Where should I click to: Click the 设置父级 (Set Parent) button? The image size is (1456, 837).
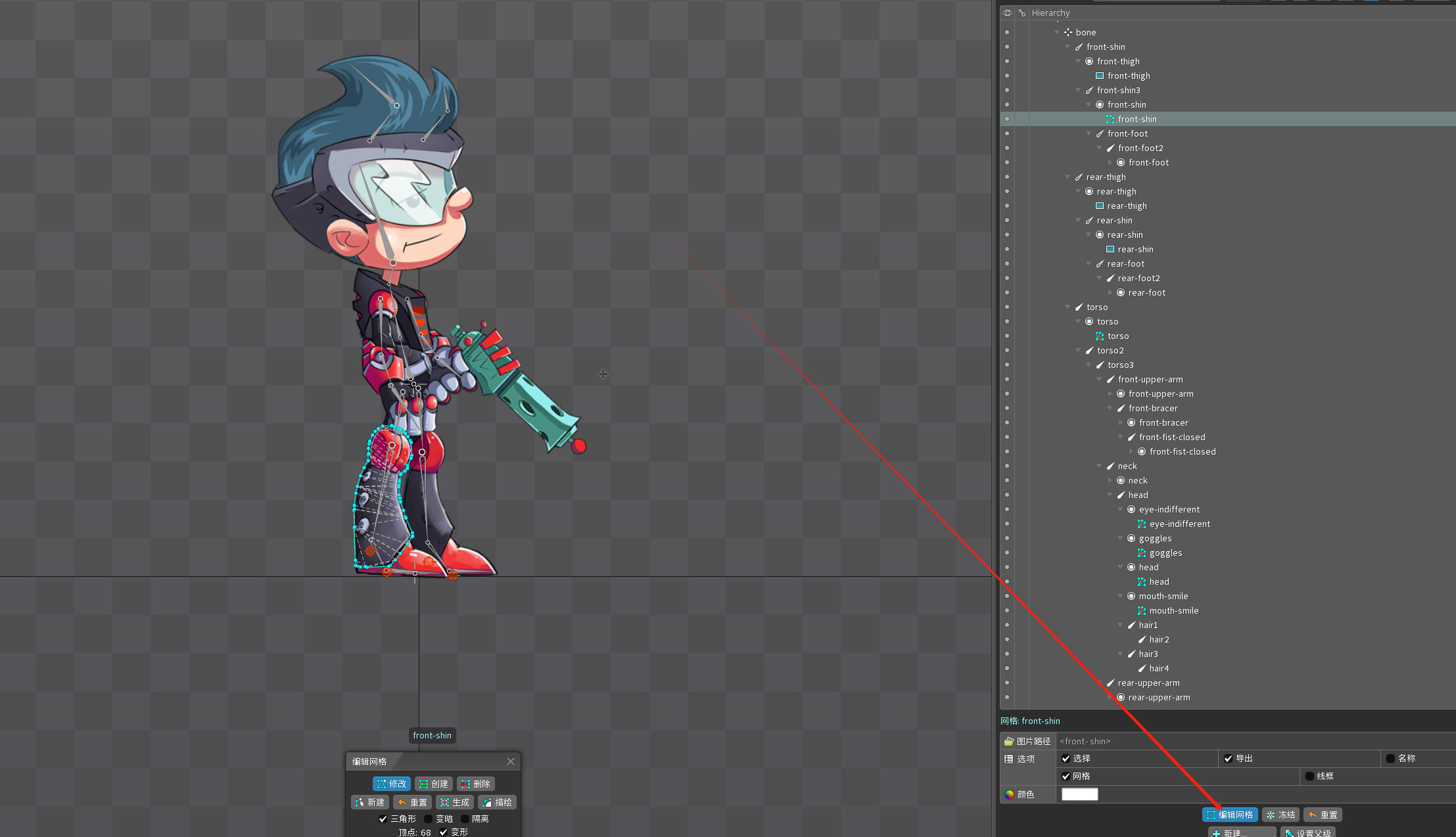click(x=1307, y=832)
